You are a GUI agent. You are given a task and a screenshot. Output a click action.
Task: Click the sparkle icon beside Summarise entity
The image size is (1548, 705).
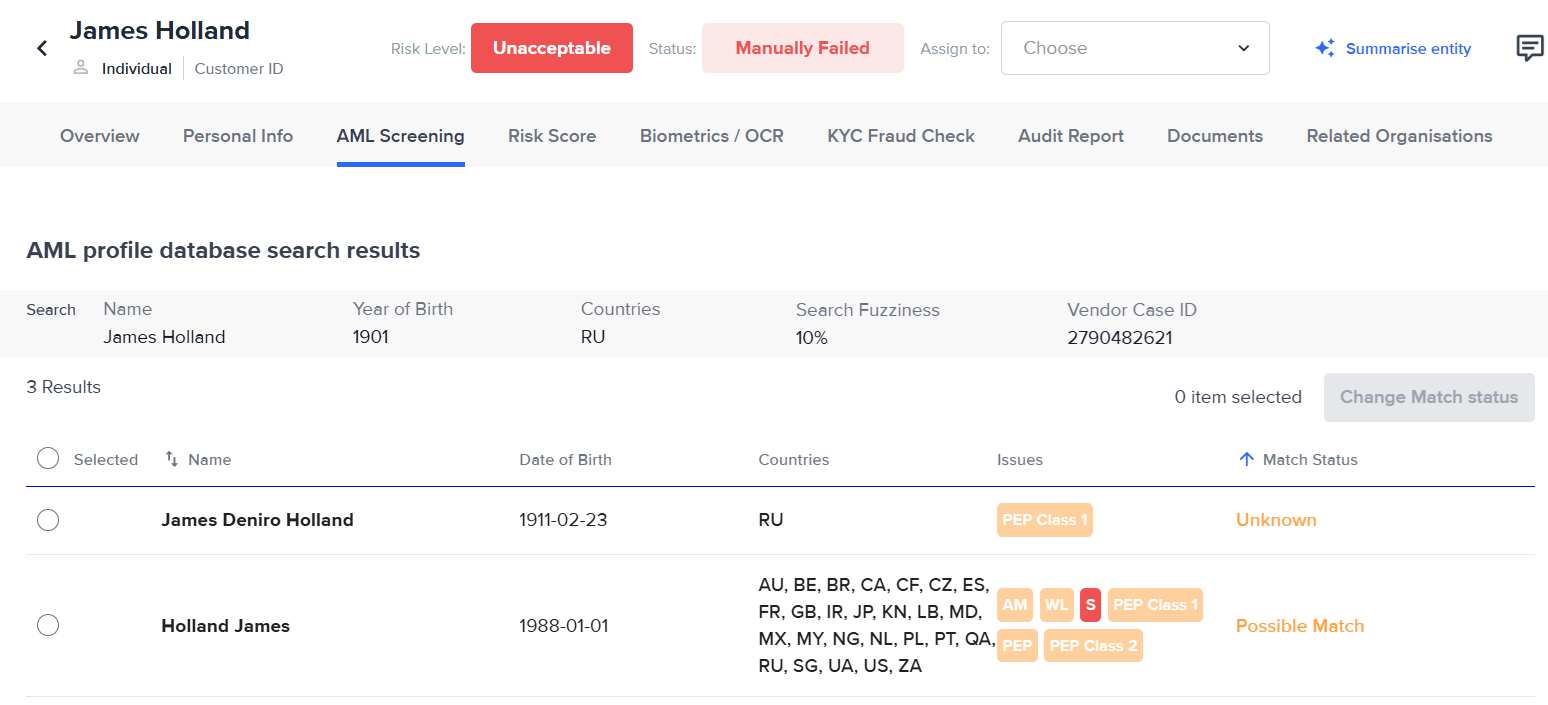[1325, 48]
